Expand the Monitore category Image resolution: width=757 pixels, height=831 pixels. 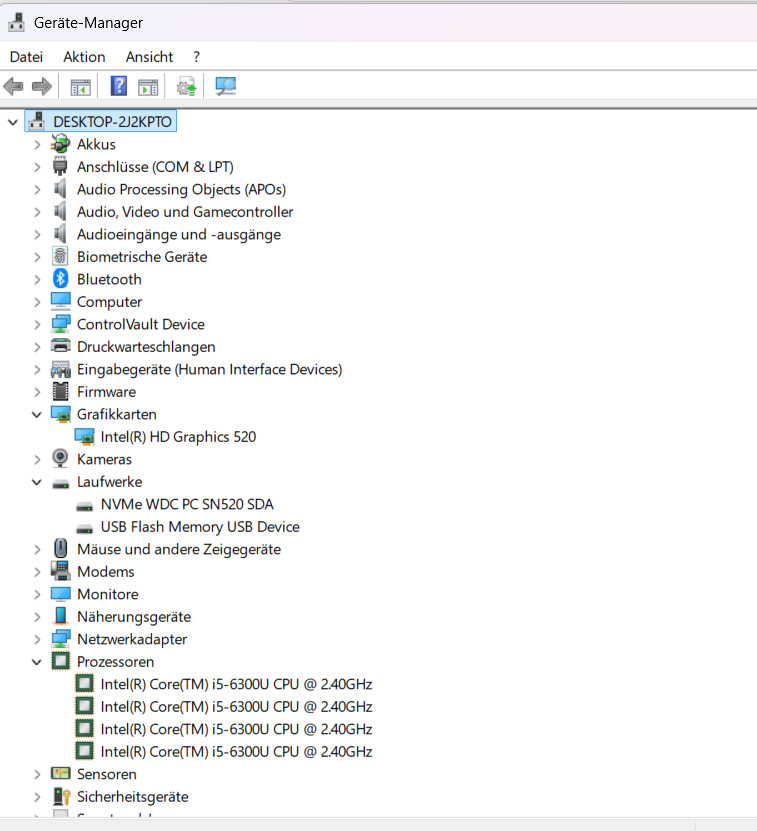point(37,594)
